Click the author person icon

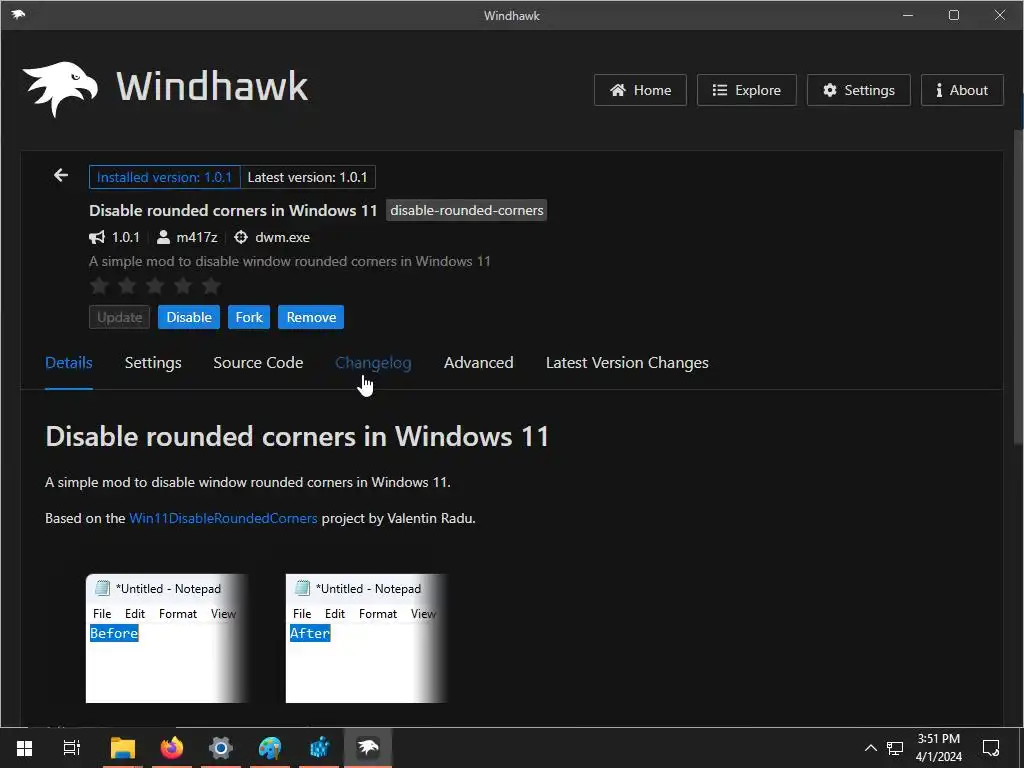pos(163,237)
